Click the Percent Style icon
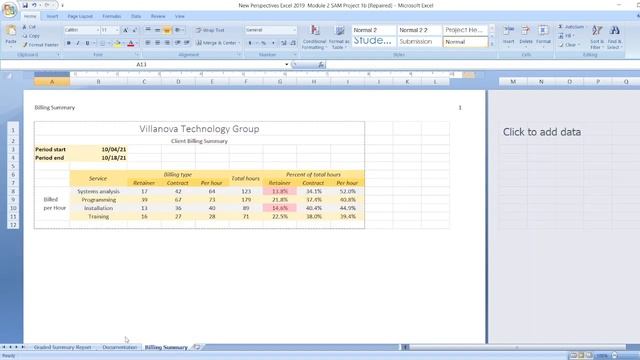 pyautogui.click(x=263, y=43)
